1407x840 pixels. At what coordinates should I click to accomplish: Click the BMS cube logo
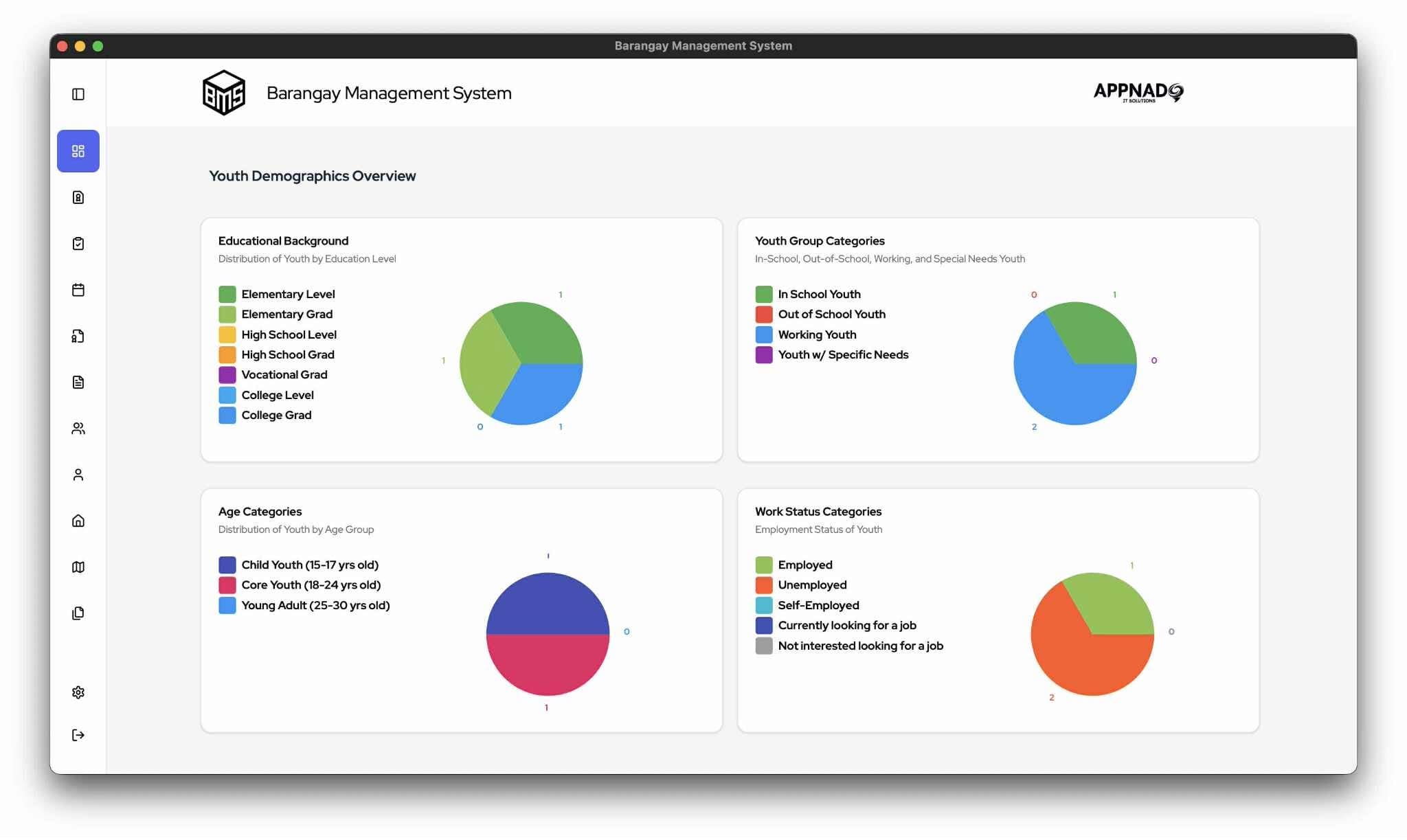pyautogui.click(x=224, y=93)
